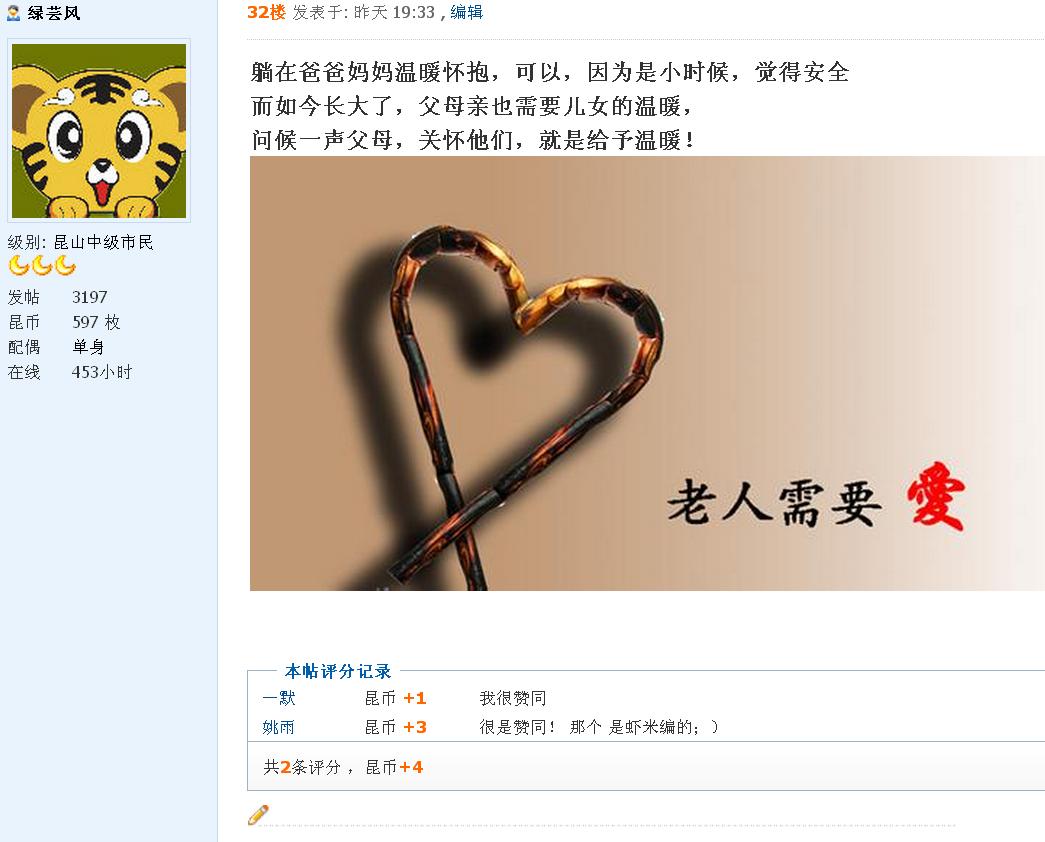Click the tiger avatar picture

click(99, 131)
